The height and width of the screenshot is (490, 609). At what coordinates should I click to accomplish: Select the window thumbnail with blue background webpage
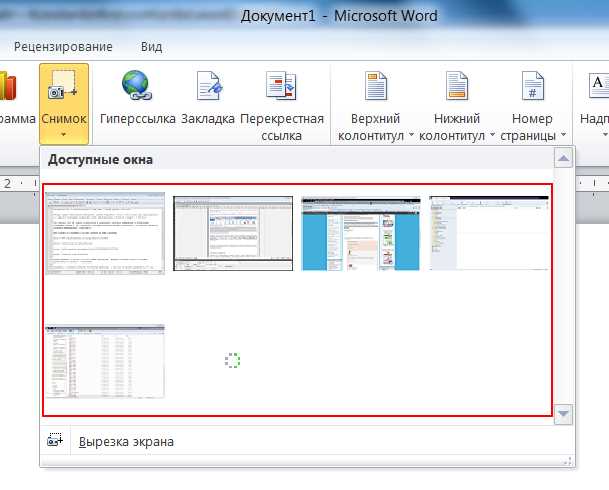click(x=361, y=234)
